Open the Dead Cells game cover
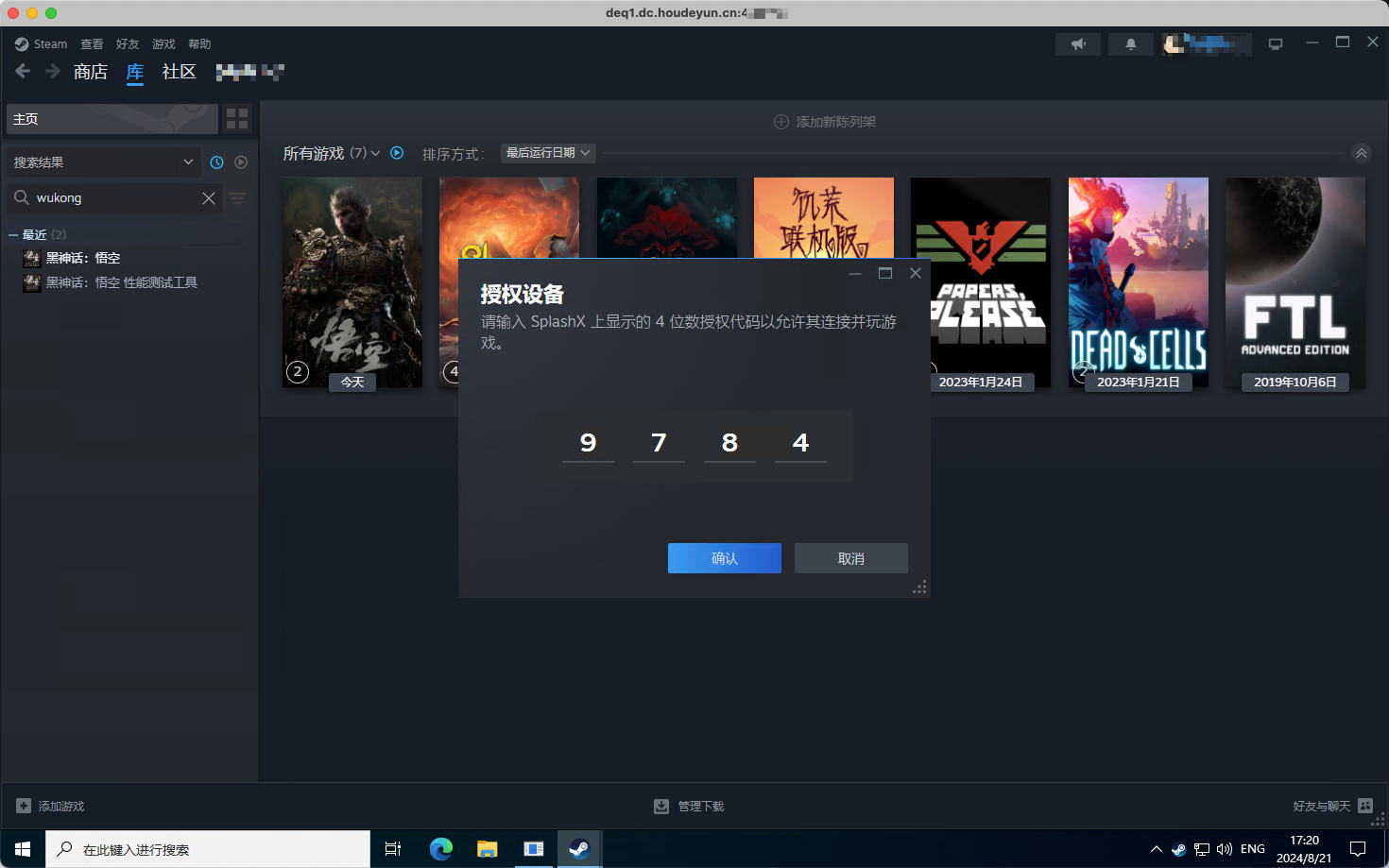1389x868 pixels. click(1139, 282)
